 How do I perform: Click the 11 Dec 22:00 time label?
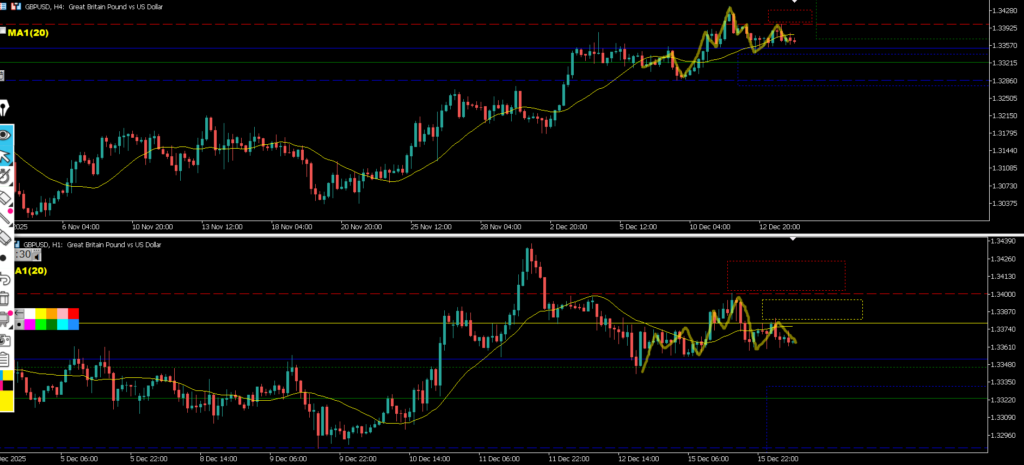(x=568, y=458)
